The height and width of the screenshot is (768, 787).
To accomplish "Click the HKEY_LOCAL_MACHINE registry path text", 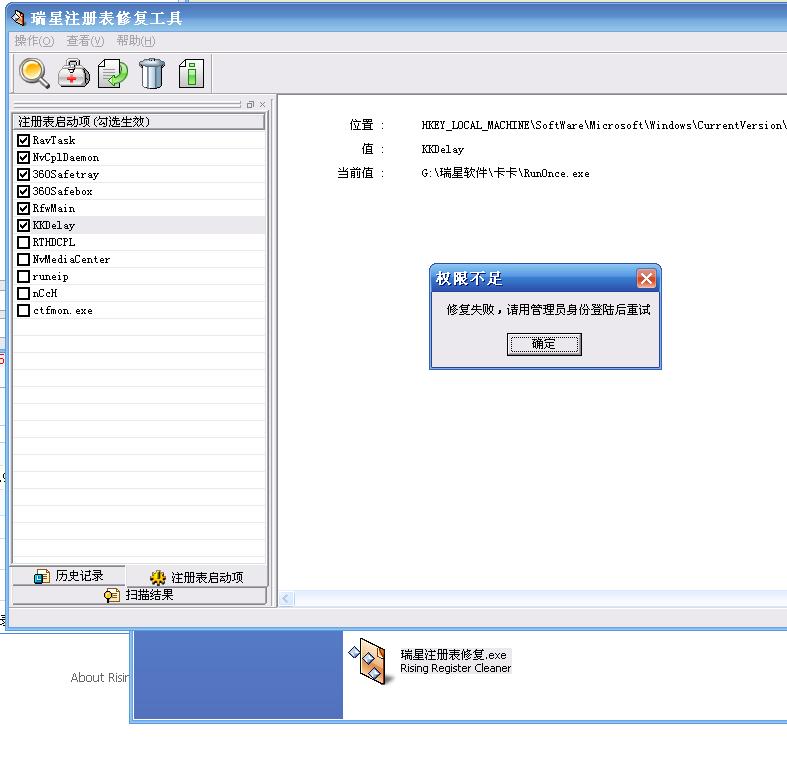I will (604, 125).
